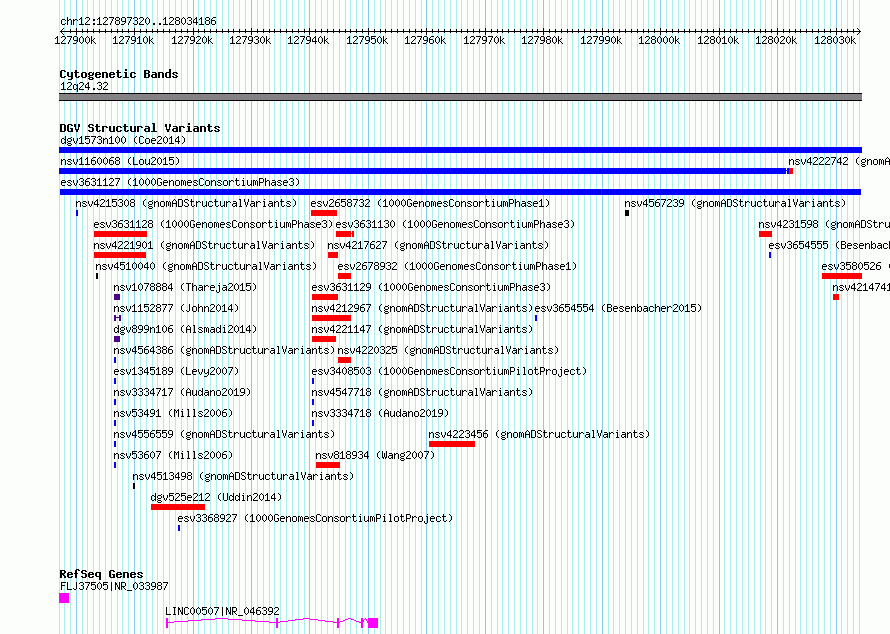Screen dimensions: 890x634
Task: Select the esv3631128 red variant bar
Action: point(120,234)
